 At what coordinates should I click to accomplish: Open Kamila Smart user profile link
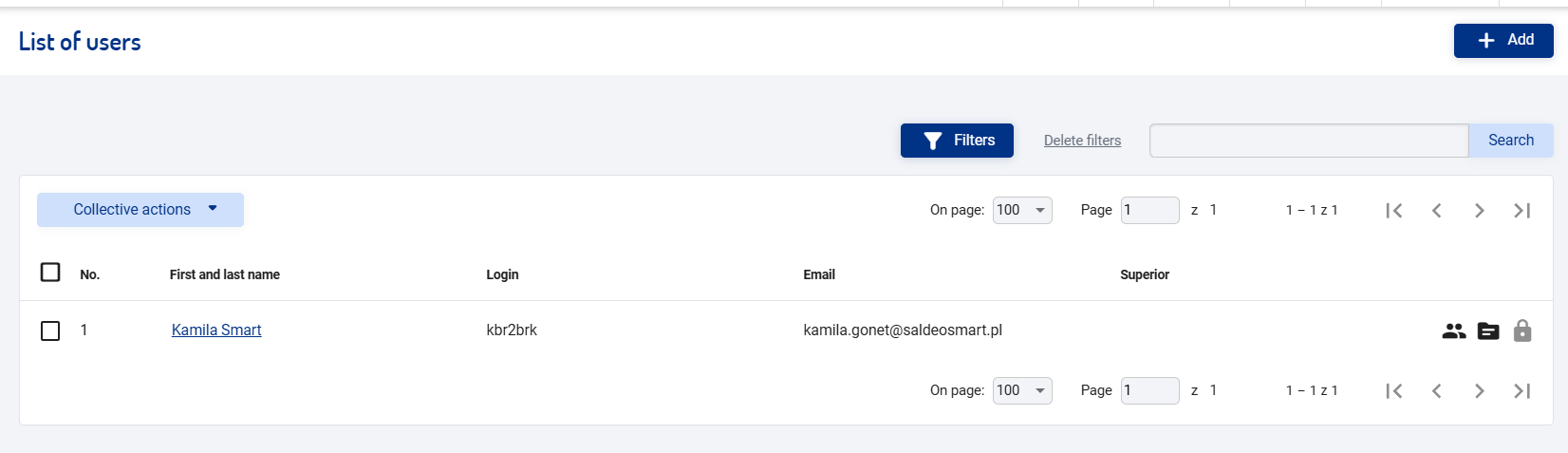click(x=216, y=330)
